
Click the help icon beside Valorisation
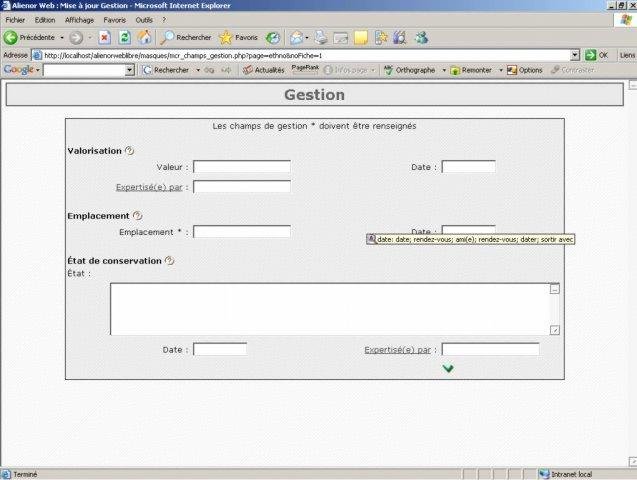click(x=130, y=151)
